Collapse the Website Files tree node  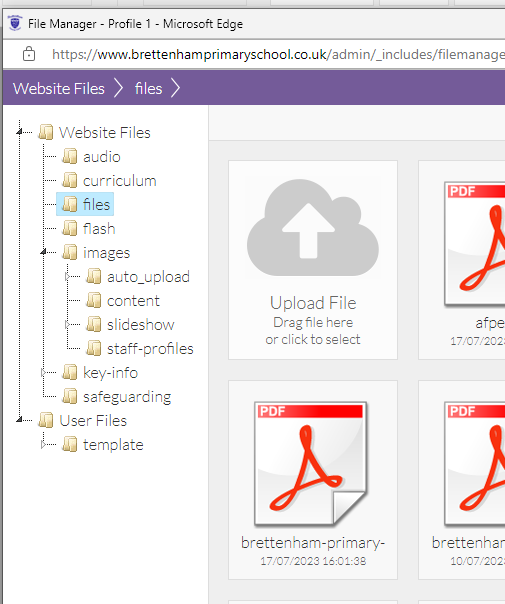(x=19, y=132)
